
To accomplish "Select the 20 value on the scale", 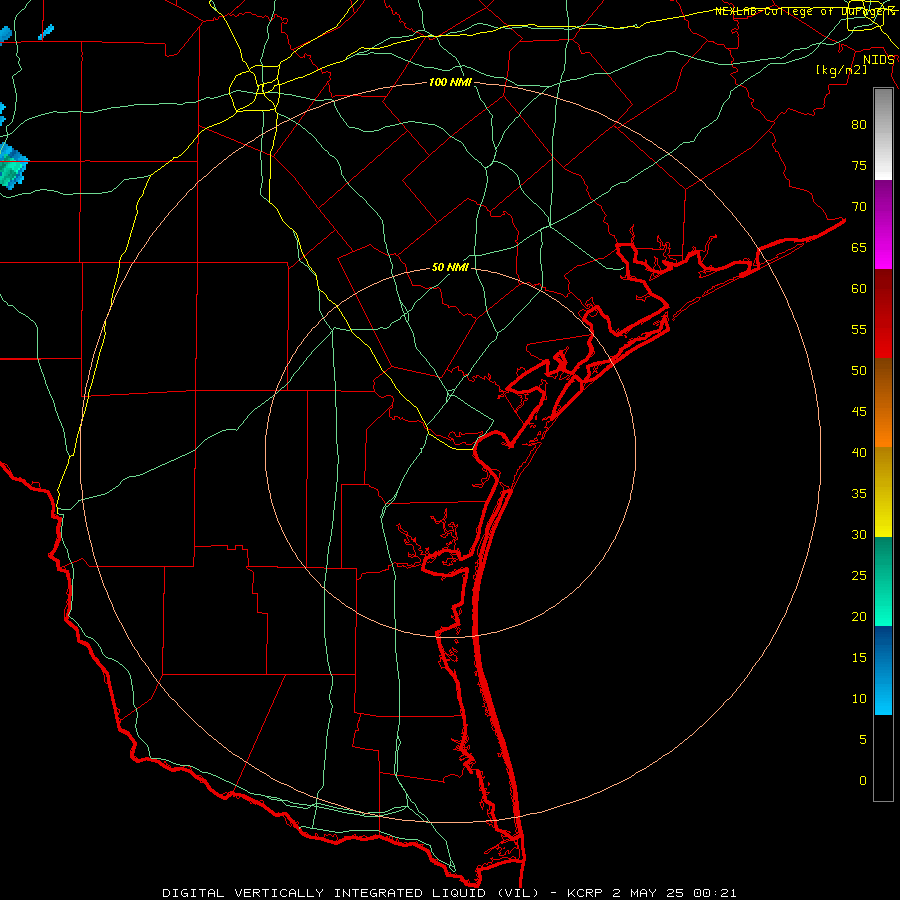I will pos(859,616).
